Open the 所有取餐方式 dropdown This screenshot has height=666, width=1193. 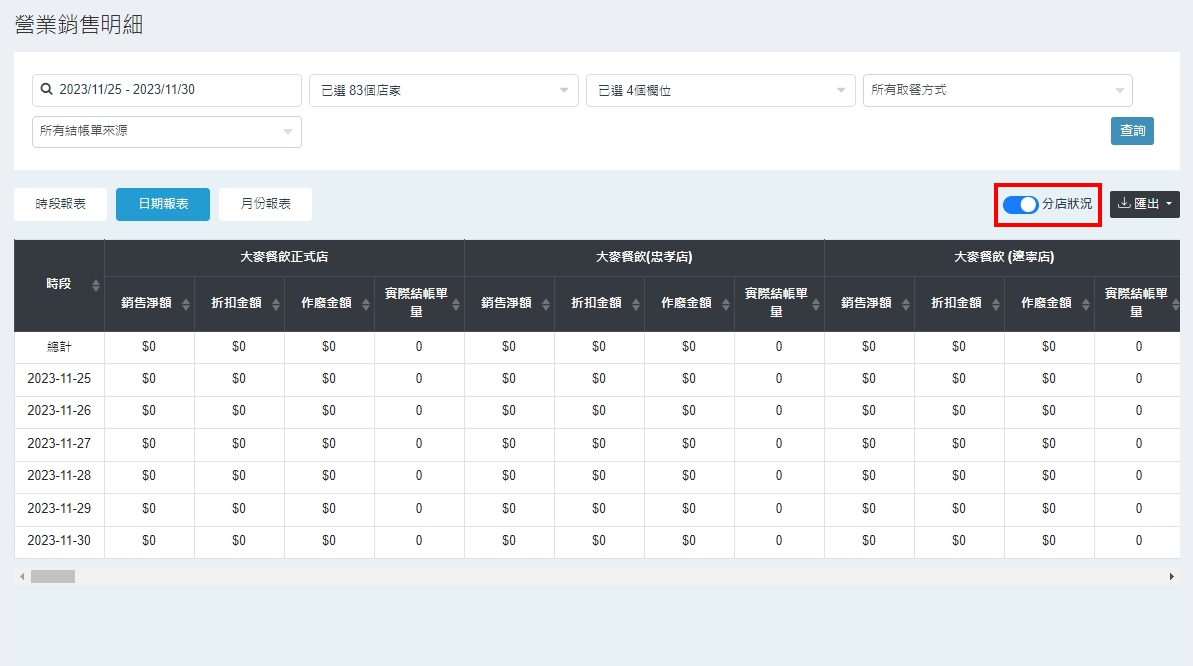[997, 90]
